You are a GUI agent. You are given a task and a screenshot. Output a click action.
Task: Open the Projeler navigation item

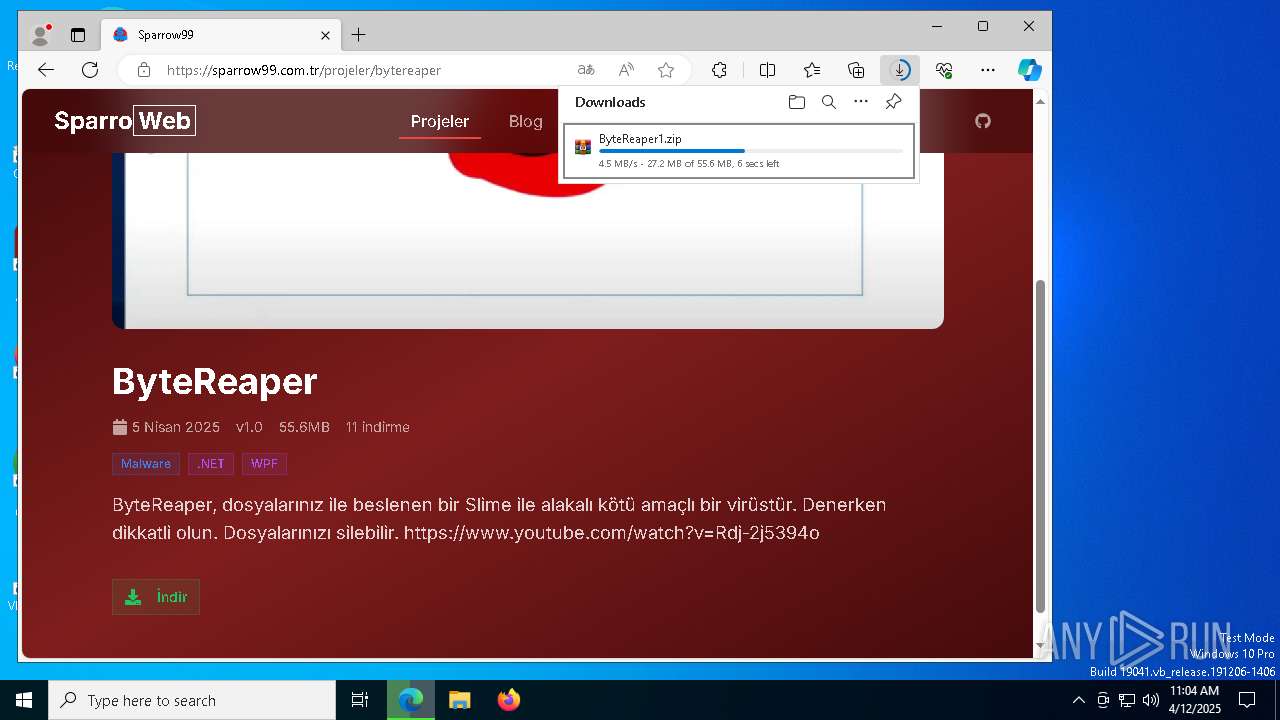[440, 121]
